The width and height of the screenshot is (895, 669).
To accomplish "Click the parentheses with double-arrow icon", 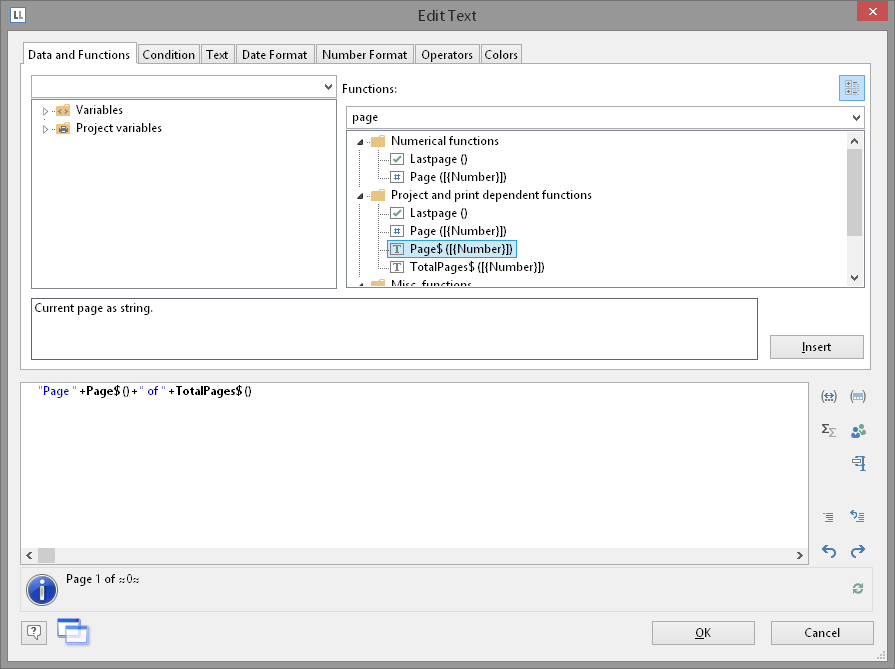I will click(x=828, y=397).
